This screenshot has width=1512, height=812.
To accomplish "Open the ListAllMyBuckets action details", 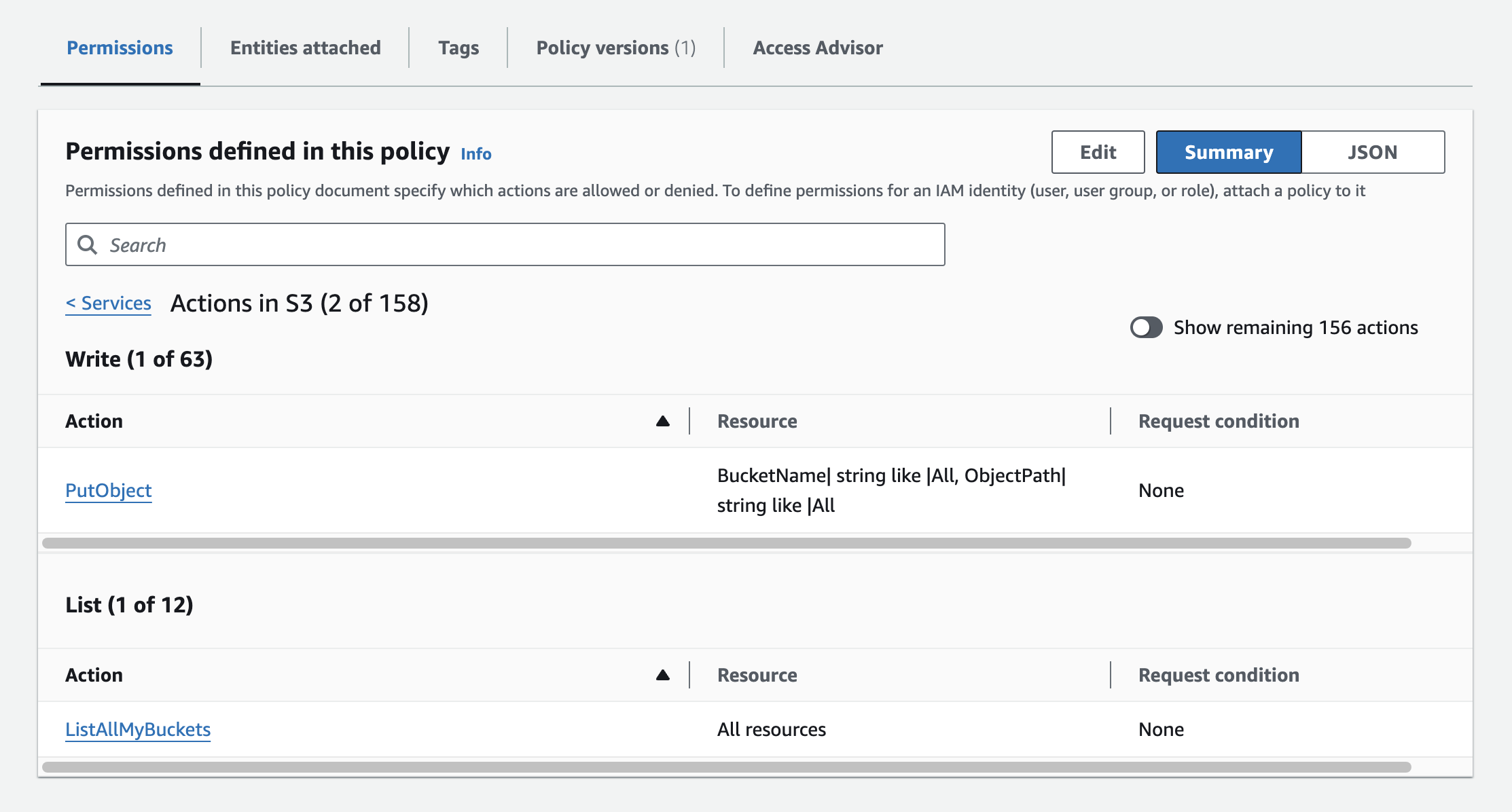I will point(138,728).
